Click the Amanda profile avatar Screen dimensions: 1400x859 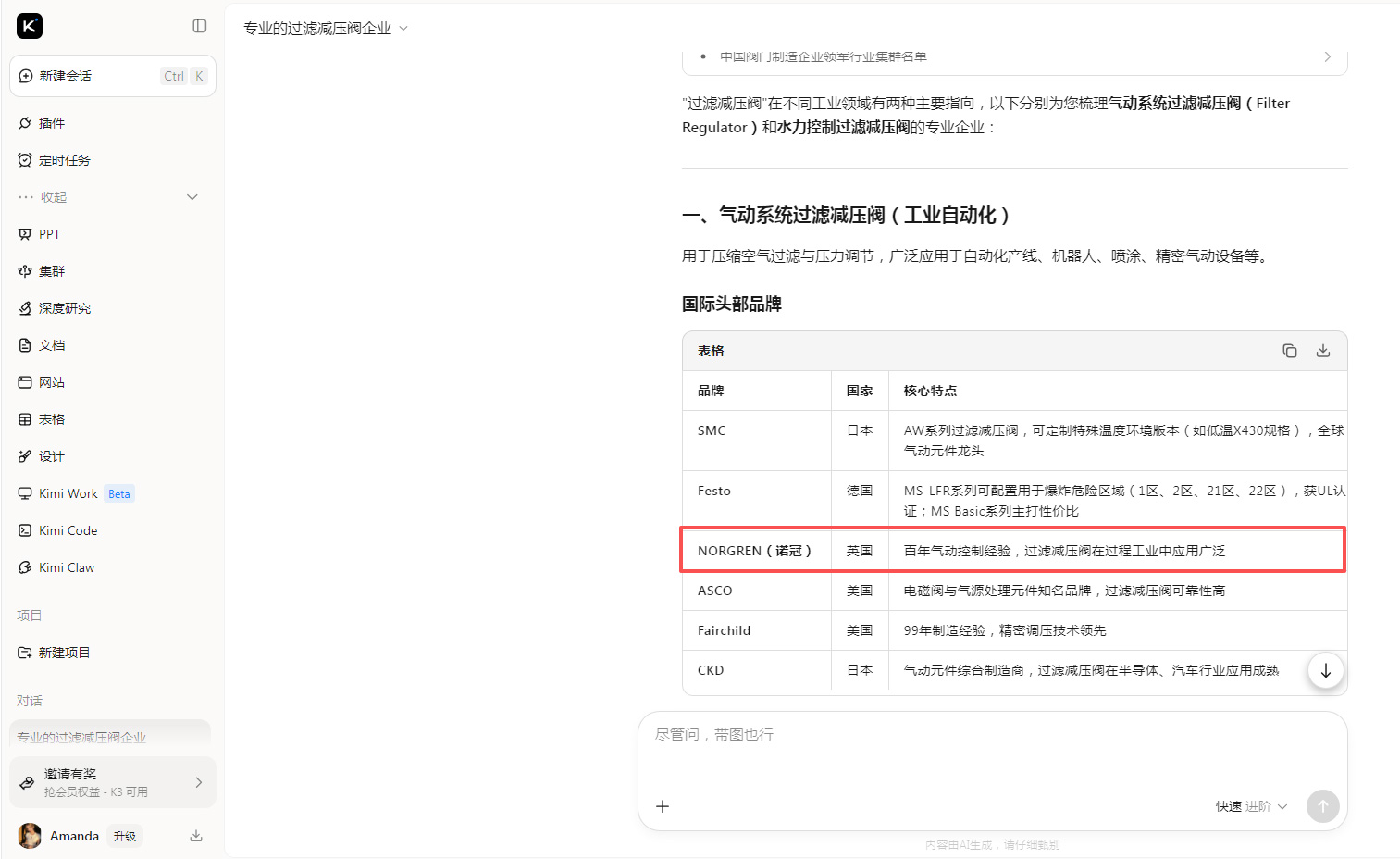tap(30, 836)
